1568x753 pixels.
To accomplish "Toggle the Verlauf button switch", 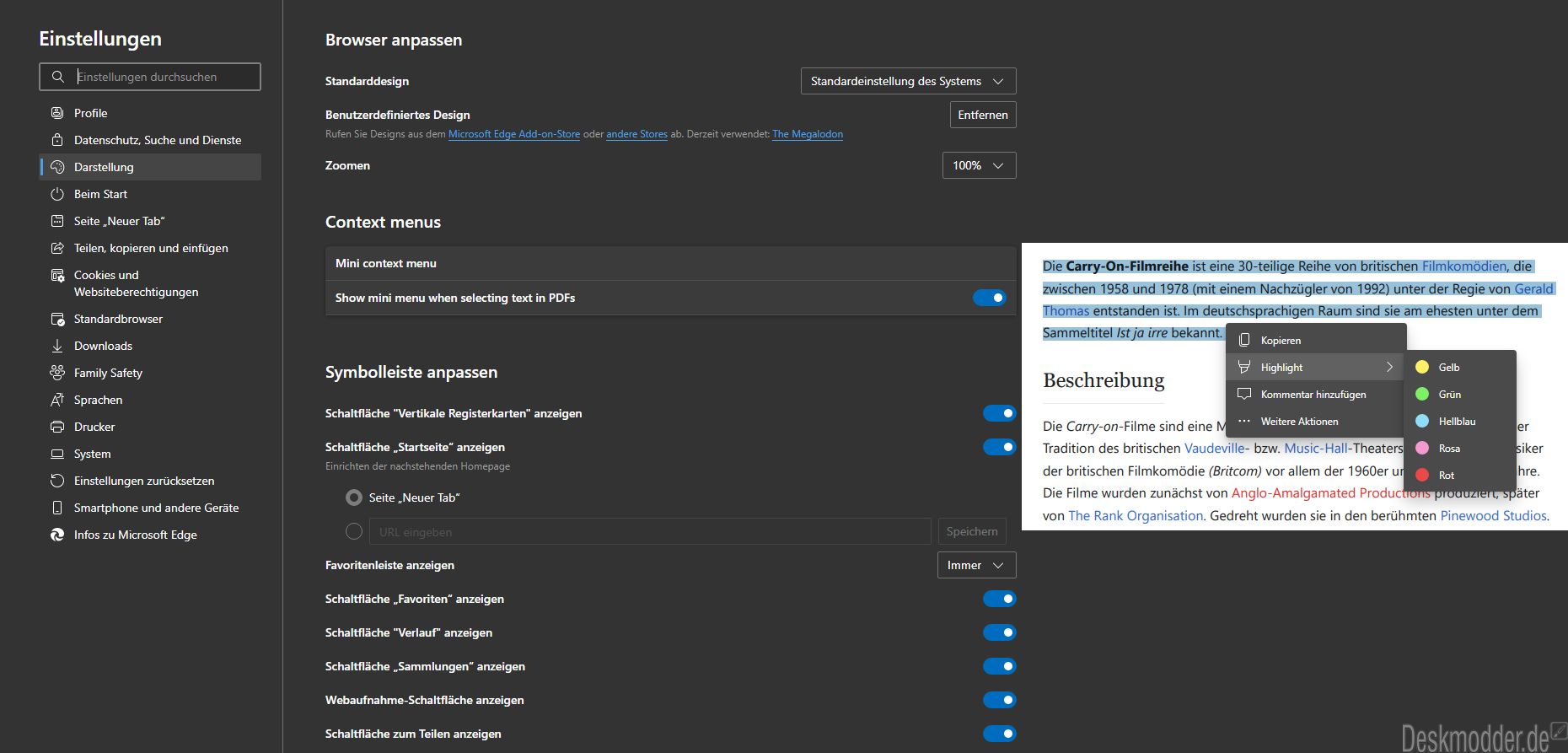I will tap(1000, 632).
